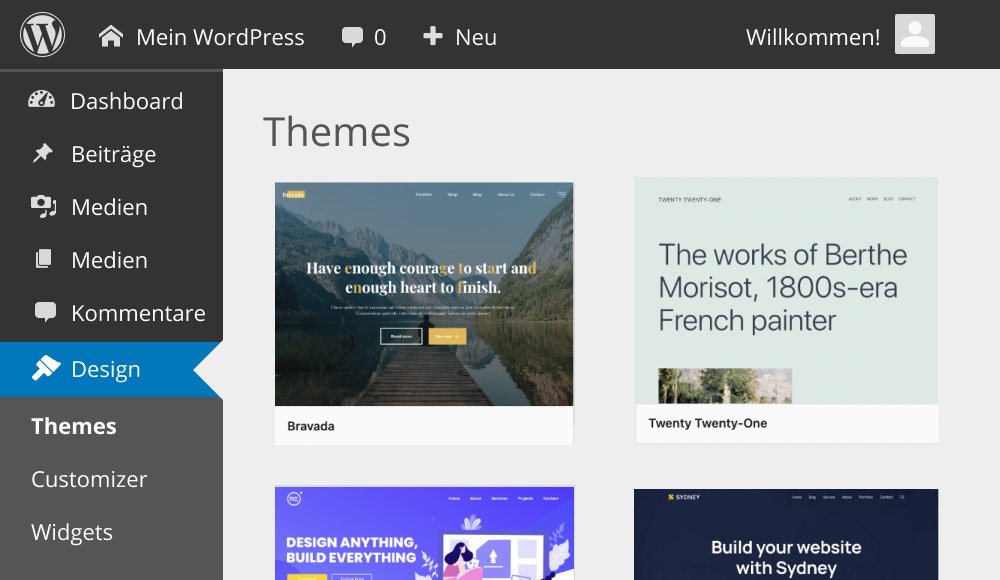Click the user avatar icon

pyautogui.click(x=915, y=34)
